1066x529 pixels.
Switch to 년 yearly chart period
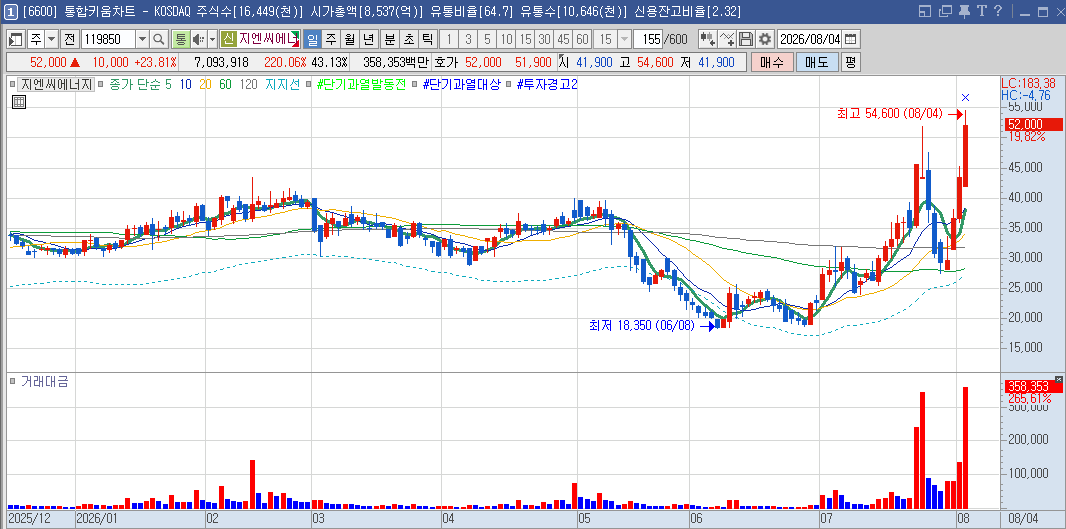click(368, 39)
